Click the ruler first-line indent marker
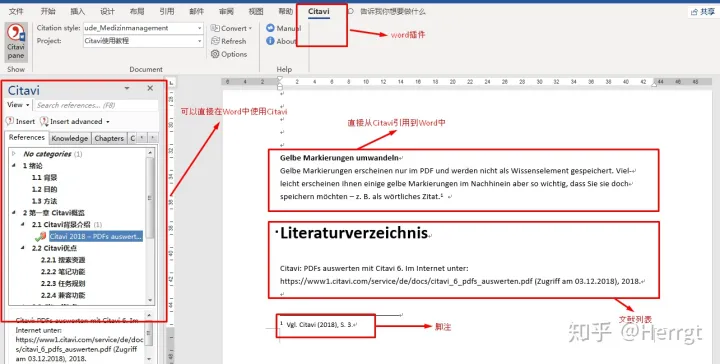720x364 pixels. (280, 79)
